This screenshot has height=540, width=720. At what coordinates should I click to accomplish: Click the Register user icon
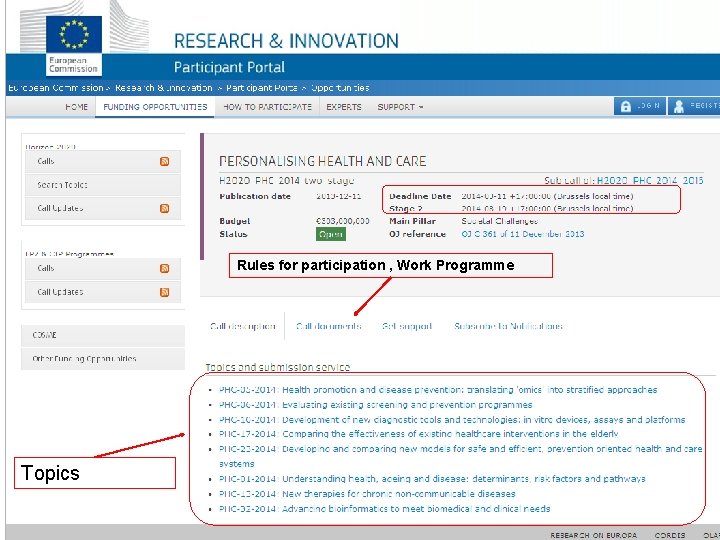679,107
